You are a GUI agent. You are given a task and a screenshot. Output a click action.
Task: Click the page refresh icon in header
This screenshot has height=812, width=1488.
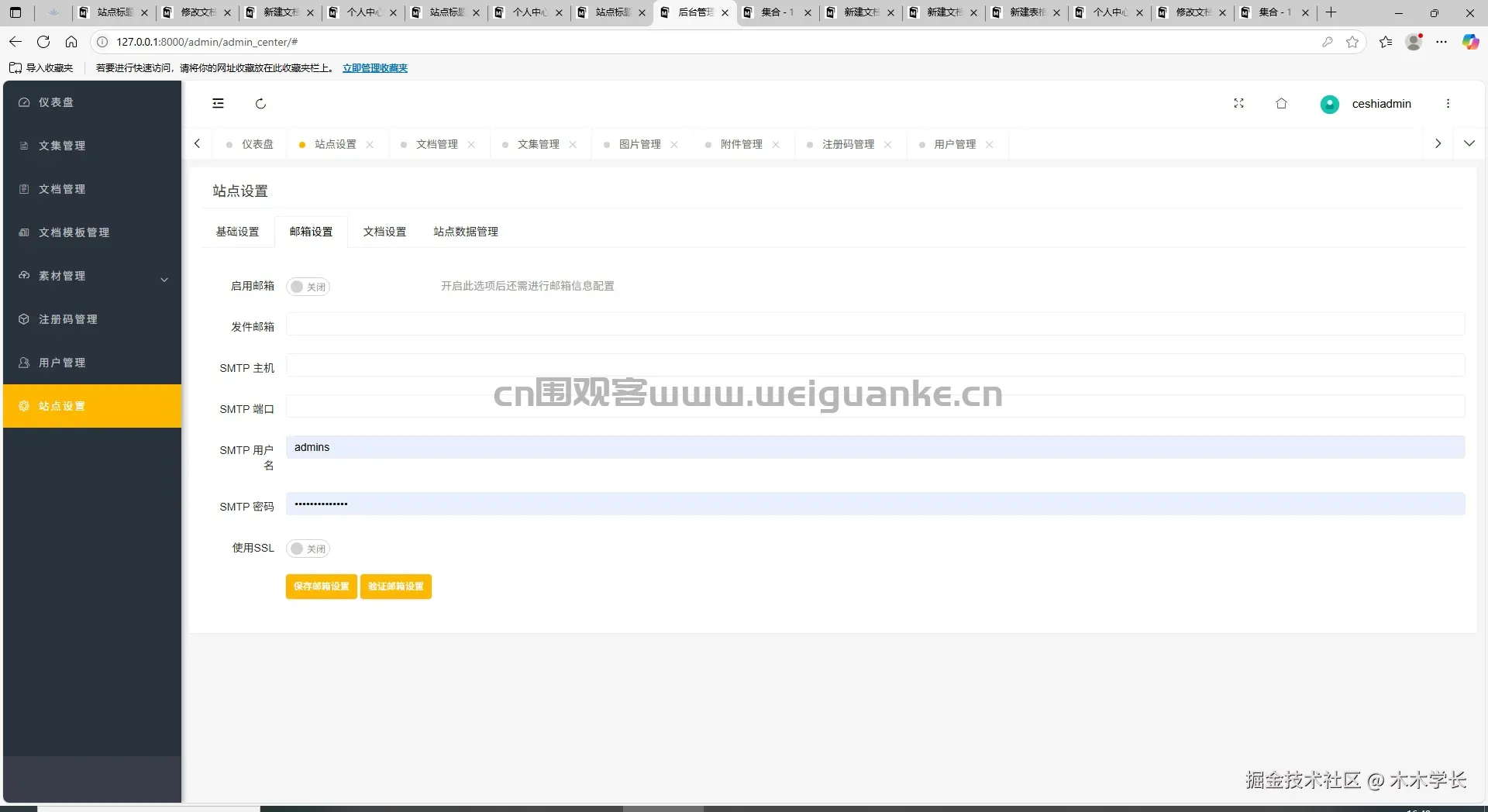pos(261,104)
